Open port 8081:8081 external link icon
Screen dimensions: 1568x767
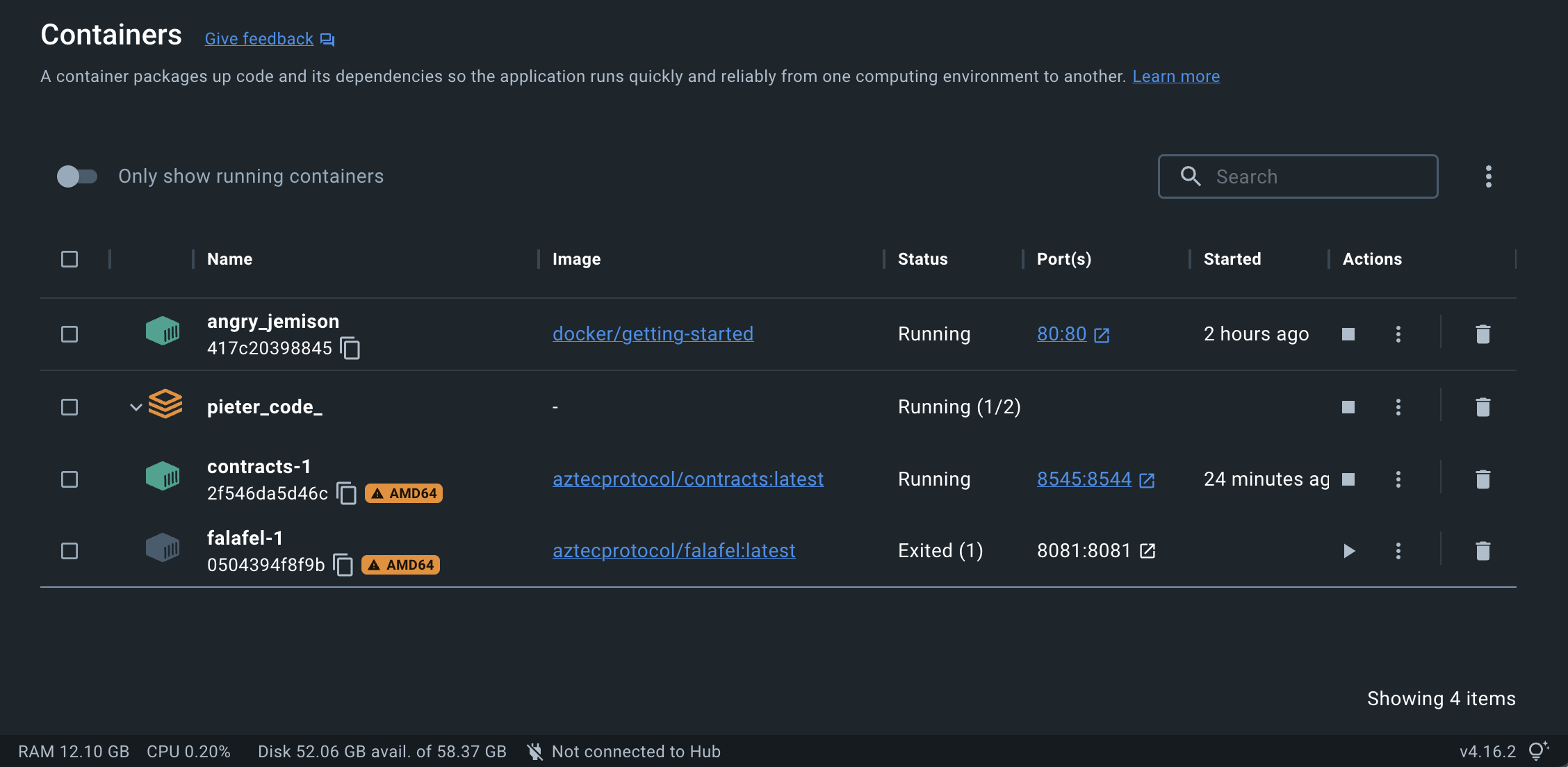tap(1148, 551)
